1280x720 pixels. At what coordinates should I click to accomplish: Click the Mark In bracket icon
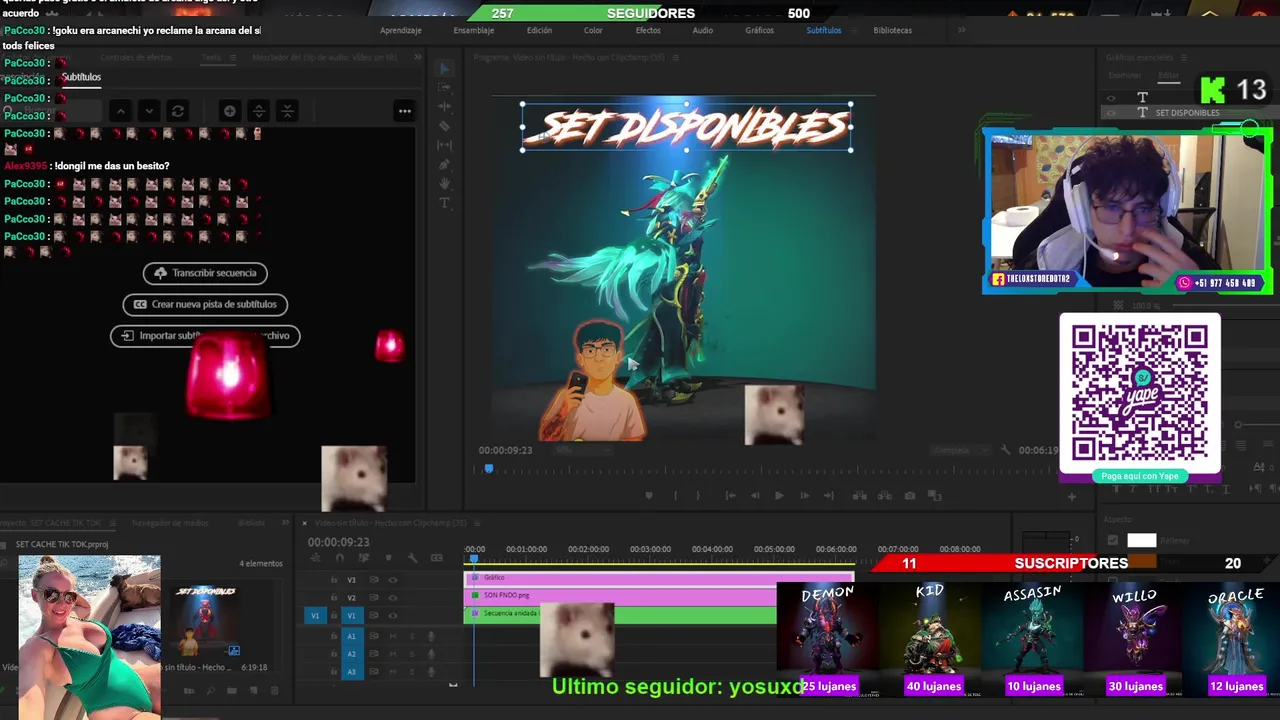[x=675, y=495]
